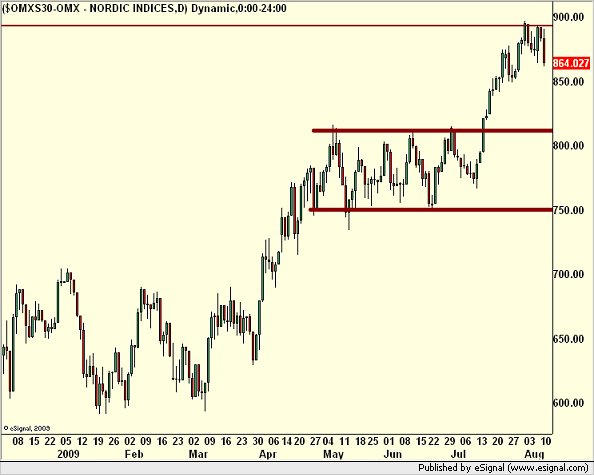The height and width of the screenshot is (475, 594).
Task: Click the date label 30 before Apr
Action: [258, 441]
